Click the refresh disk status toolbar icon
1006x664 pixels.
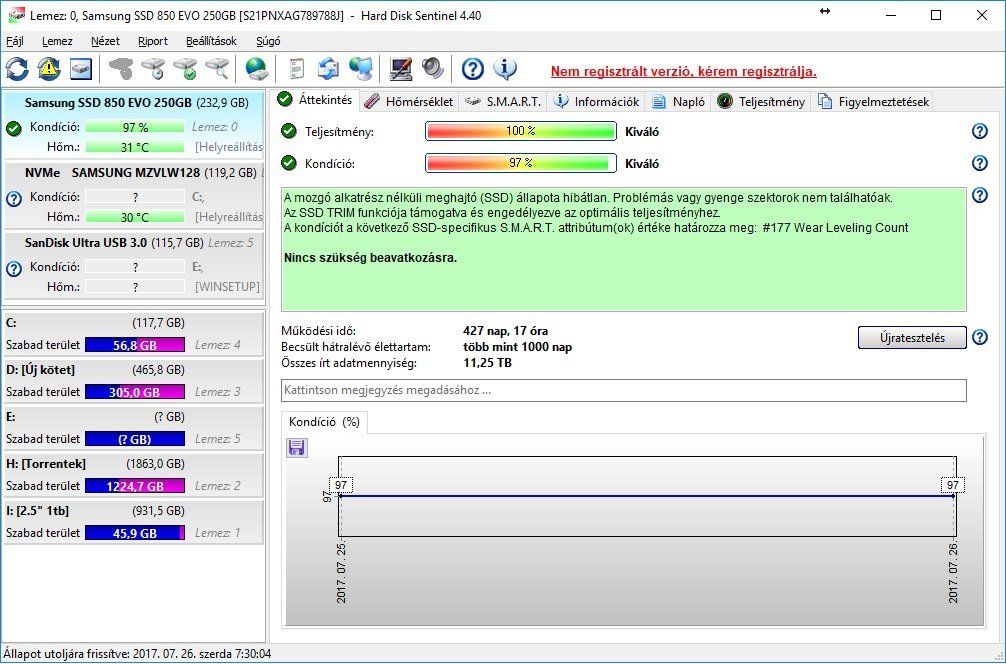pos(17,69)
